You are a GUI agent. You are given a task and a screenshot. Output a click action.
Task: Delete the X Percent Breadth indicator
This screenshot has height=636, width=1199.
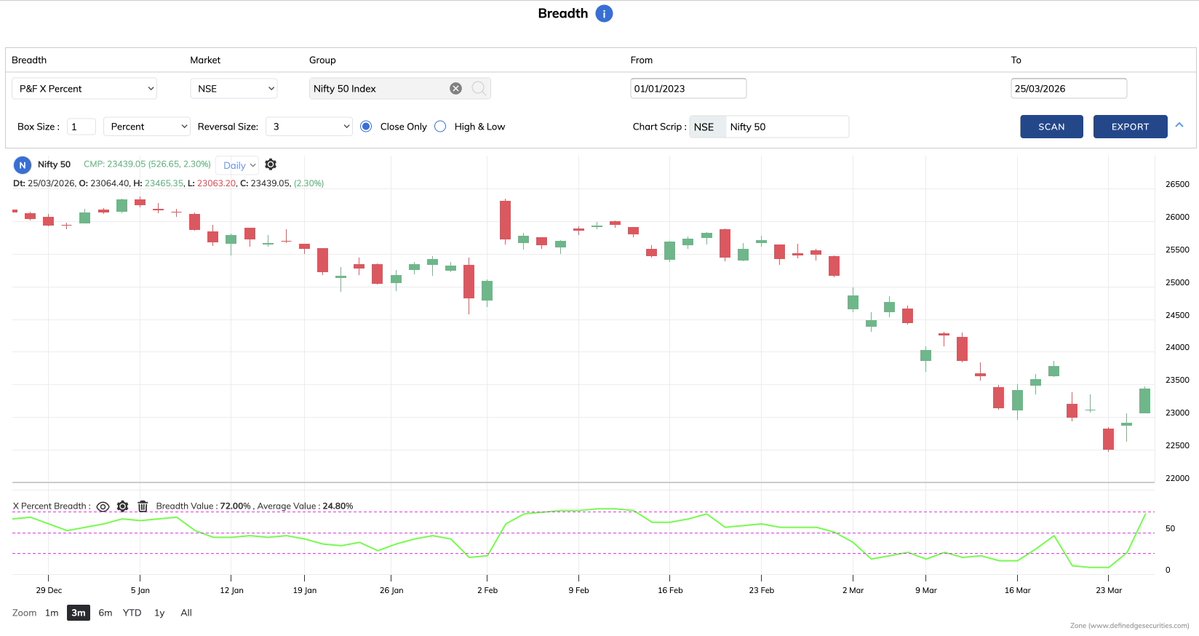[x=142, y=506]
